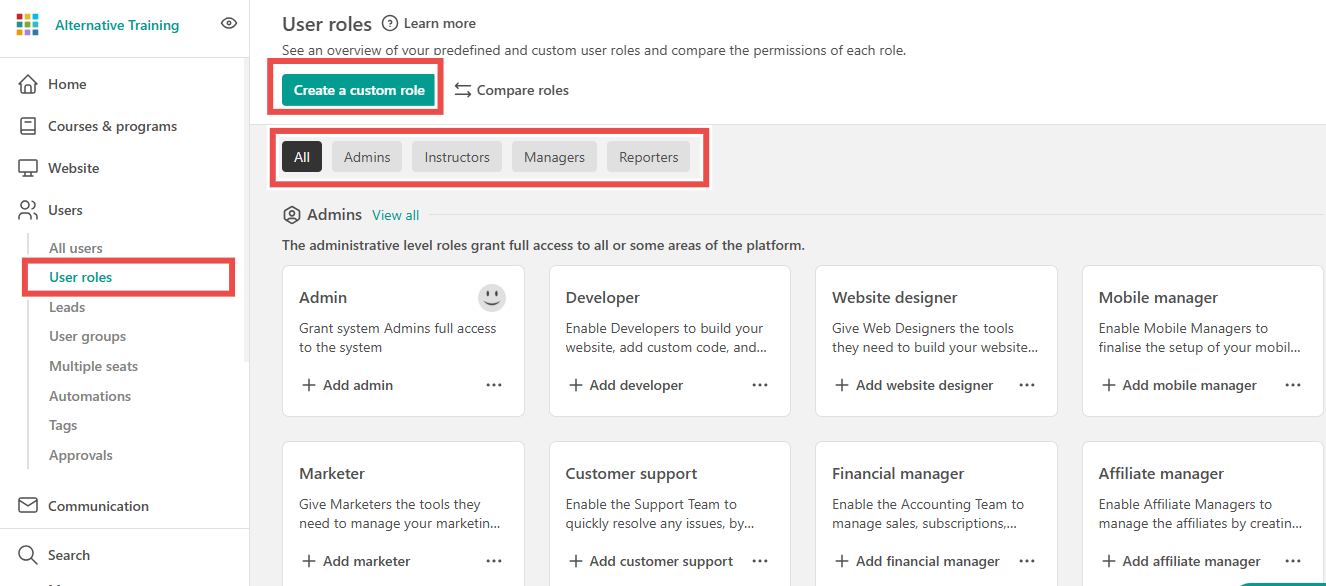The width and height of the screenshot is (1326, 586).
Task: Click plus icon beside Add affiliate manager
Action: click(1108, 561)
